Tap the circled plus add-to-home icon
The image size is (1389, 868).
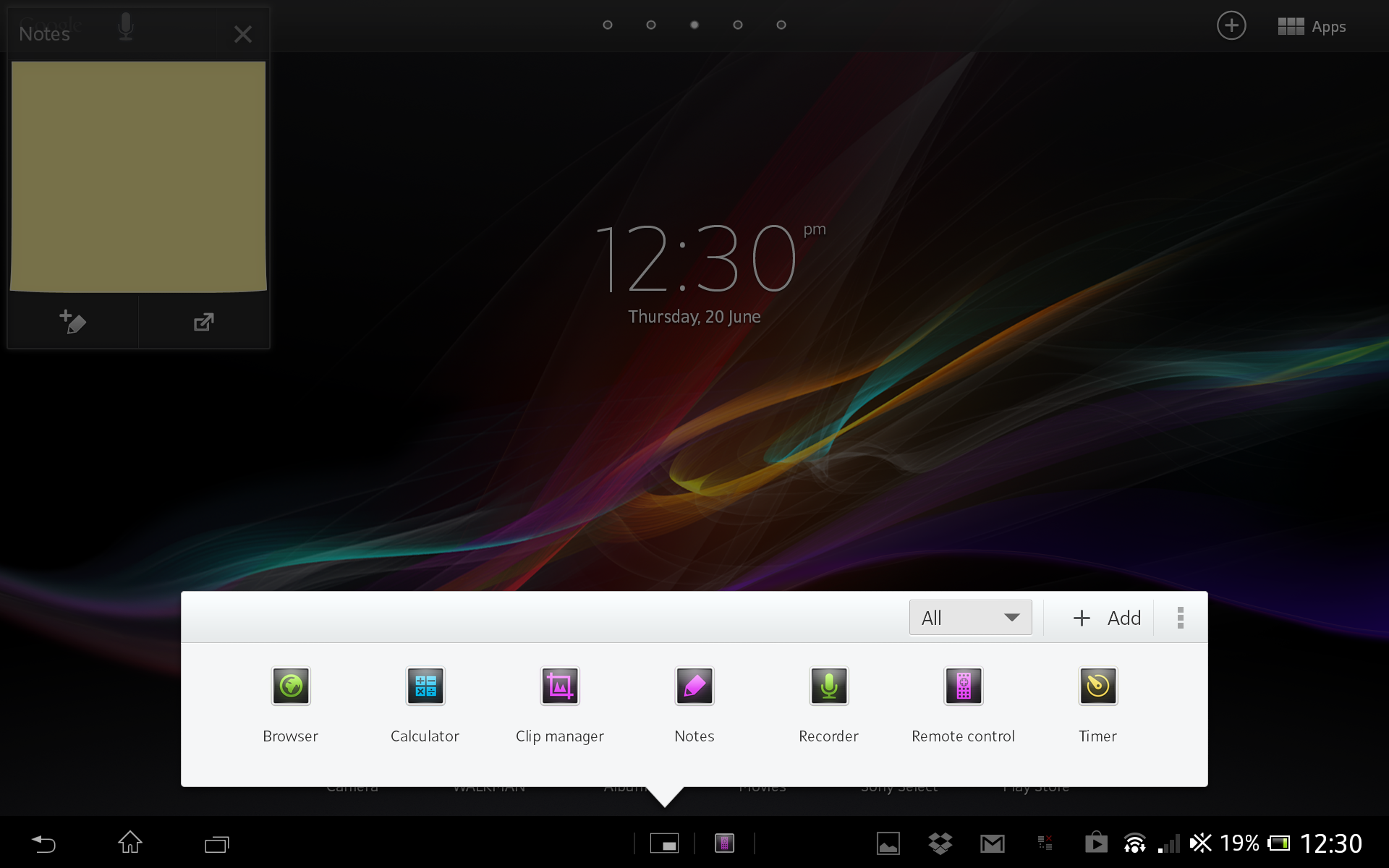(1231, 25)
